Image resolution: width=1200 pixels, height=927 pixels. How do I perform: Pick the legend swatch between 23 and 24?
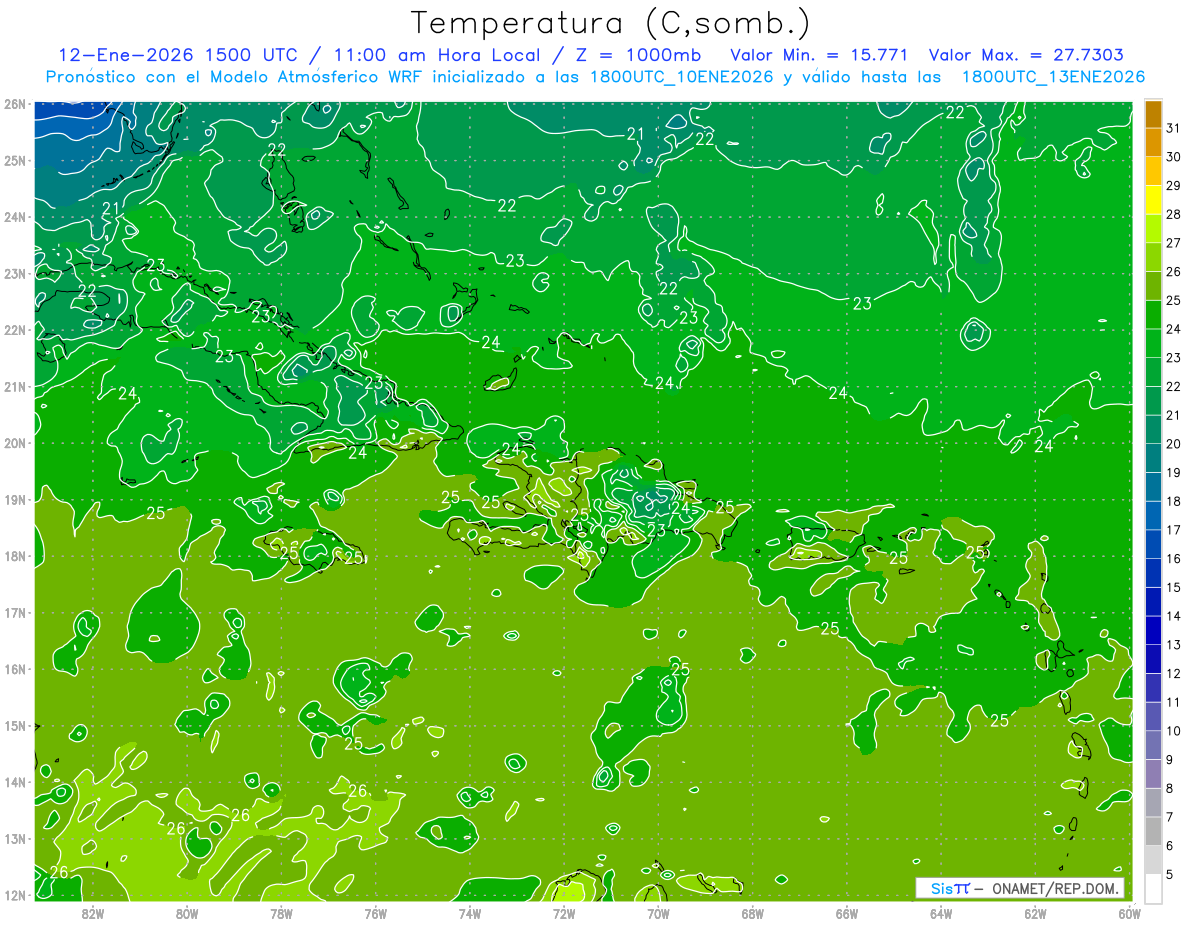point(1153,344)
